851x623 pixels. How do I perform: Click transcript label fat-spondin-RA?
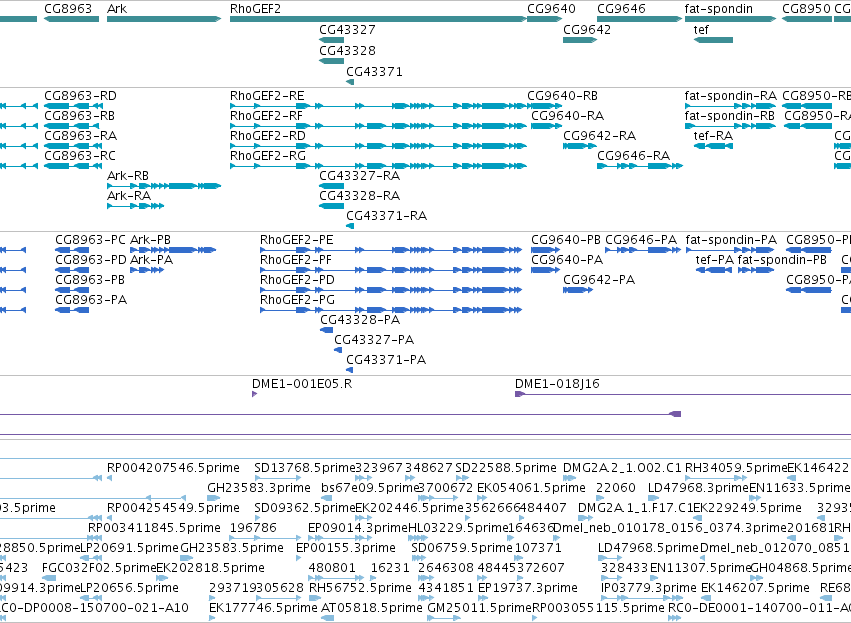pos(731,96)
